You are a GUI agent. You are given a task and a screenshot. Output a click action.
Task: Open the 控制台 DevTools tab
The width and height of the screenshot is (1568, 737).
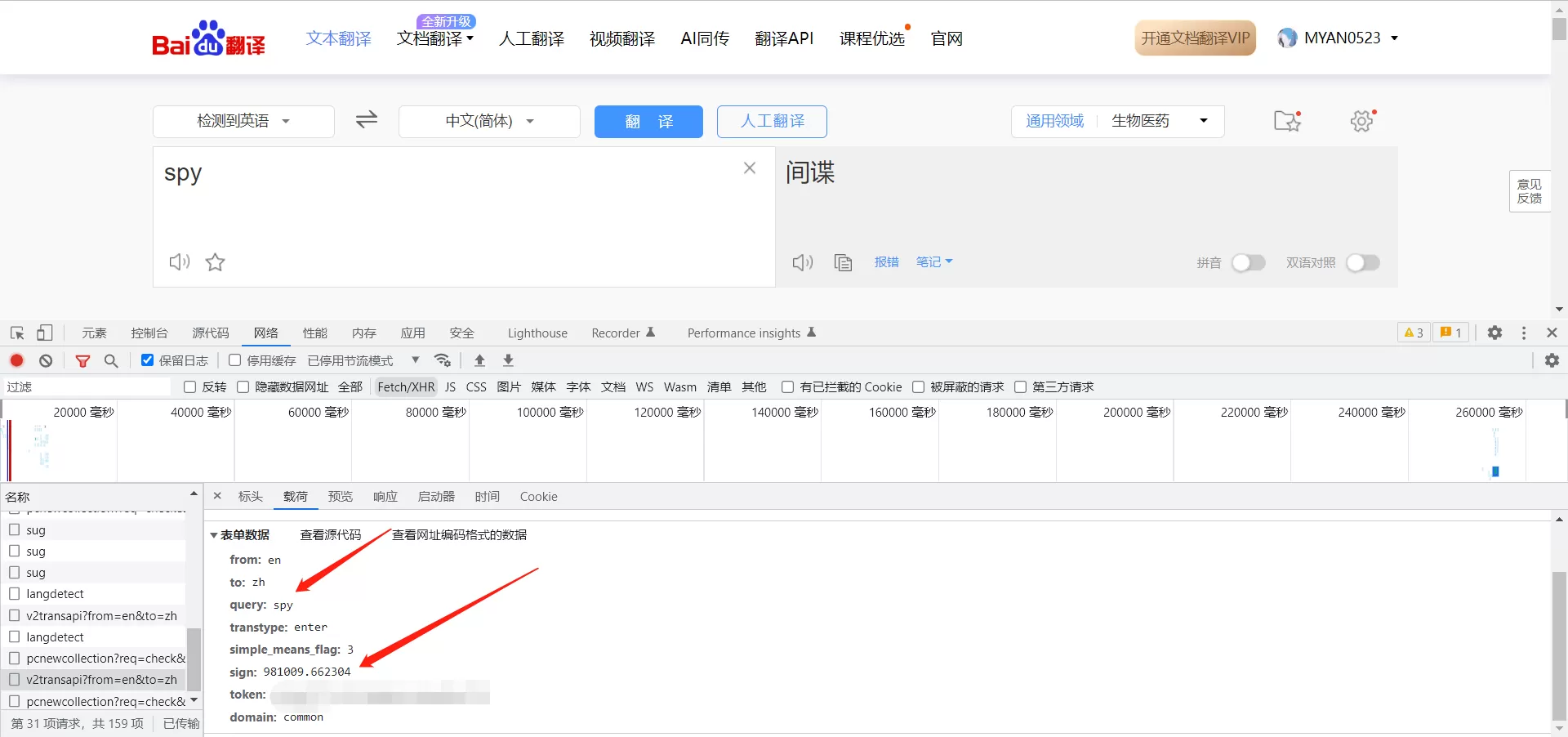[x=149, y=333]
